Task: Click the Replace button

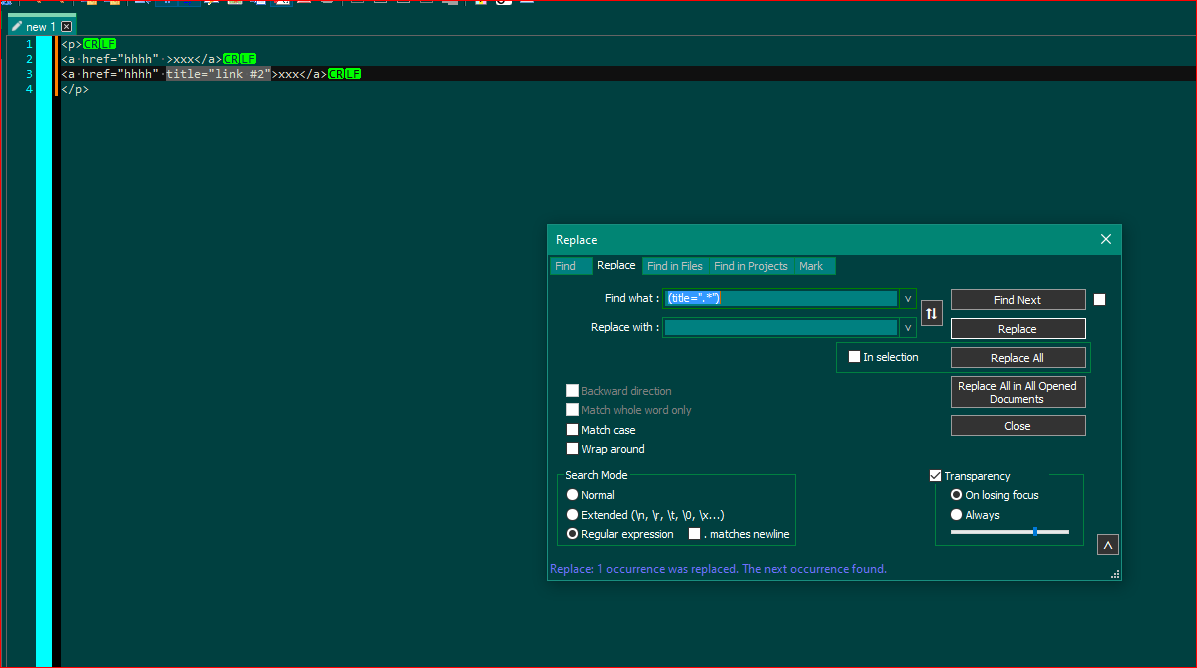Action: click(x=1018, y=329)
